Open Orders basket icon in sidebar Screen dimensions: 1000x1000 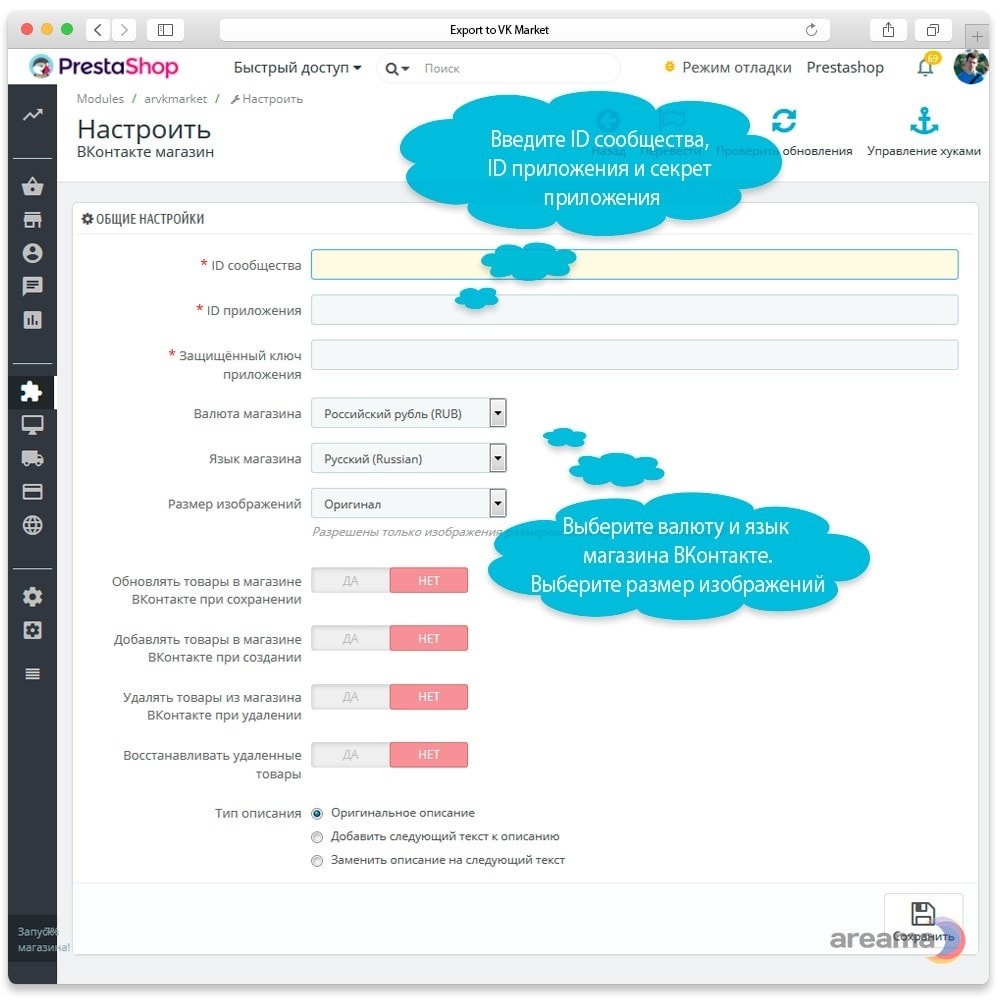pos(33,186)
